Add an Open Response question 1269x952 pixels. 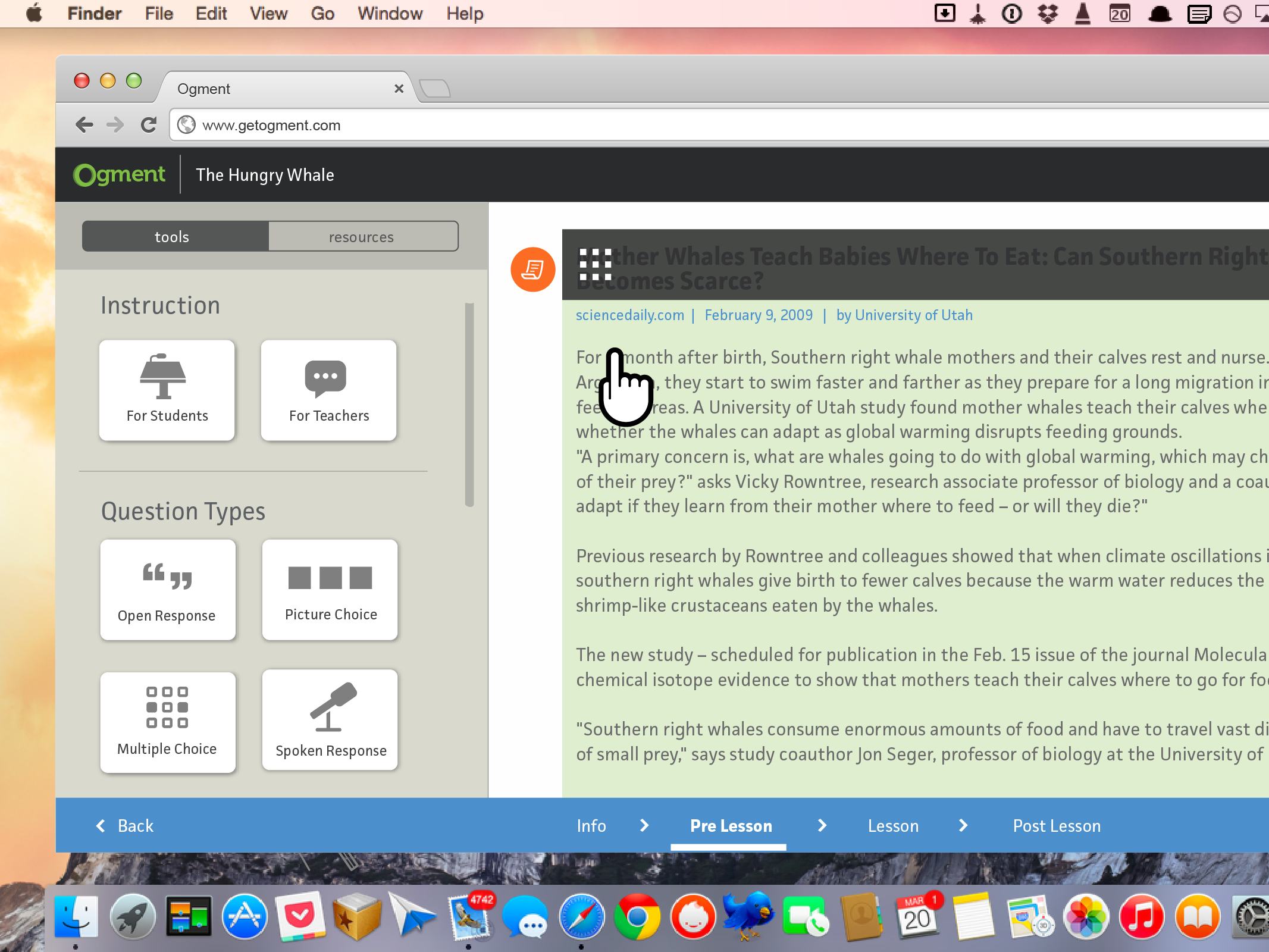click(x=168, y=590)
